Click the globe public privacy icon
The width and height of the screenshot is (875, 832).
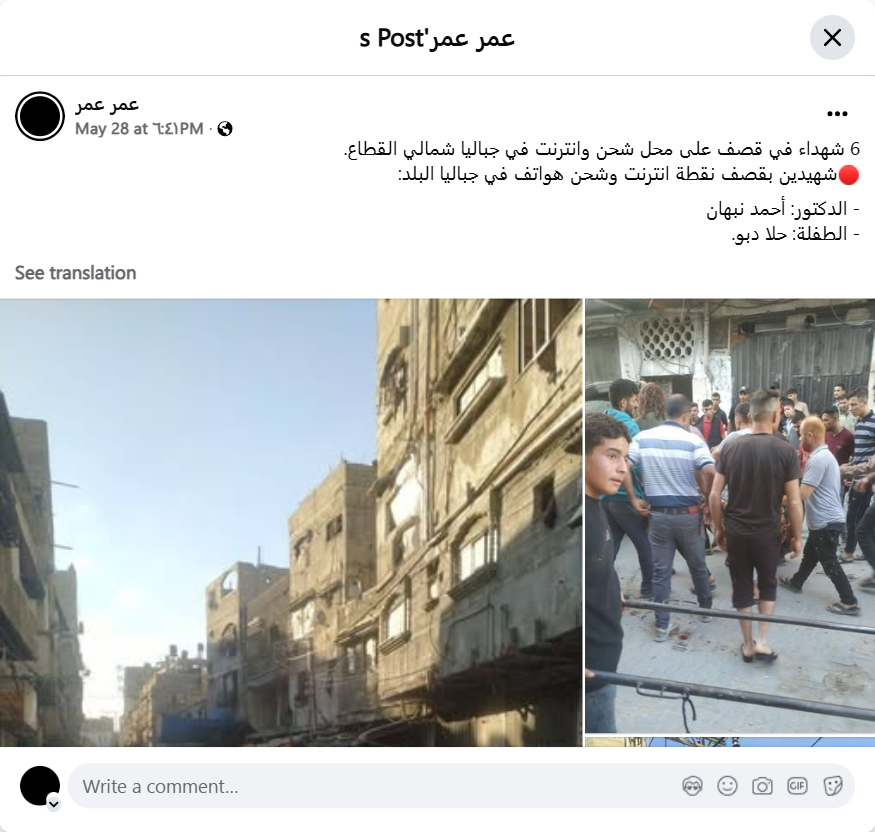(225, 129)
